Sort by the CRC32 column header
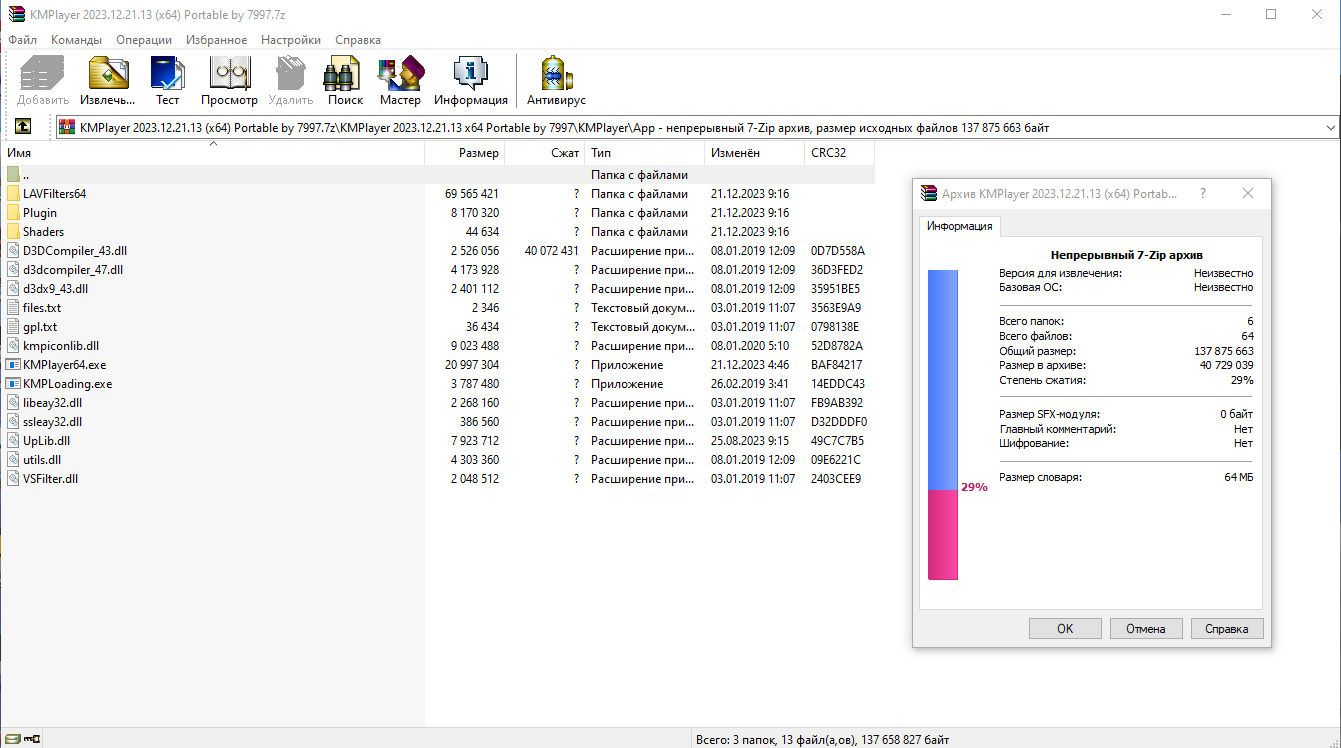Screen dimensions: 1341x748 tap(840, 153)
